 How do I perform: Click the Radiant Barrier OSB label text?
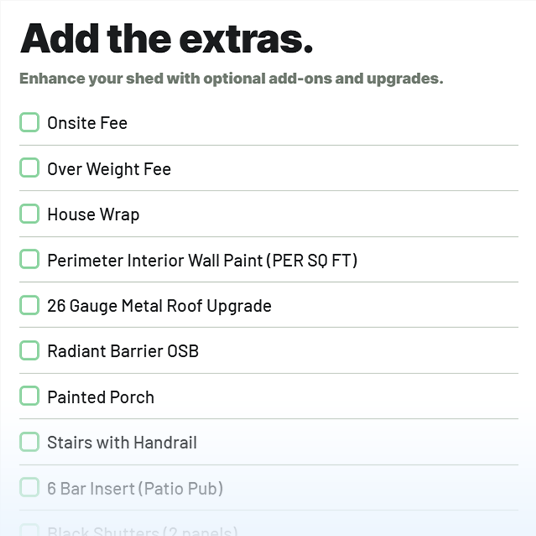(x=123, y=351)
